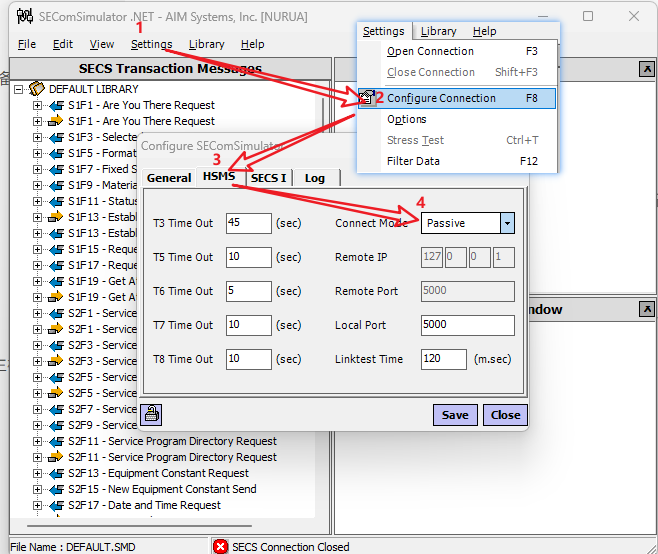Click the SEComSimulator app icon in title bar
This screenshot has height=554, width=658.
pos(25,16)
